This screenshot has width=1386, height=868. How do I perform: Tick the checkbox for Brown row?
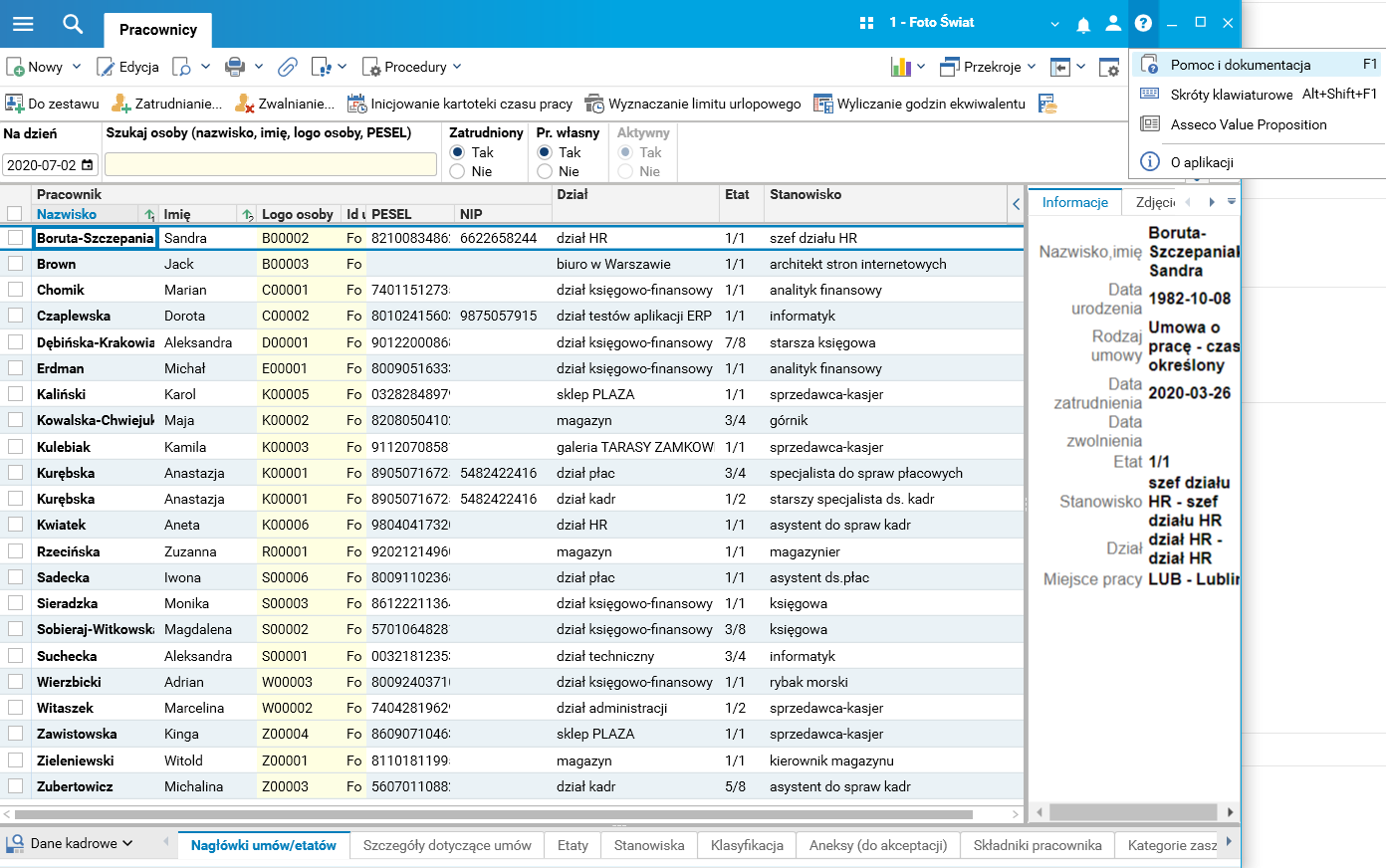click(15, 264)
